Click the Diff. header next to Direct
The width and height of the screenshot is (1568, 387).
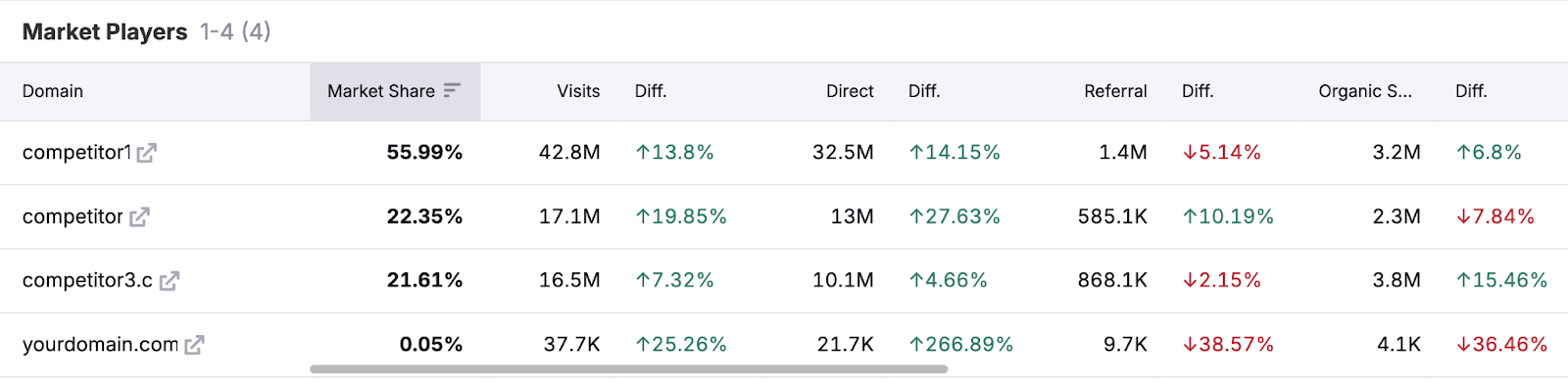pyautogui.click(x=924, y=91)
